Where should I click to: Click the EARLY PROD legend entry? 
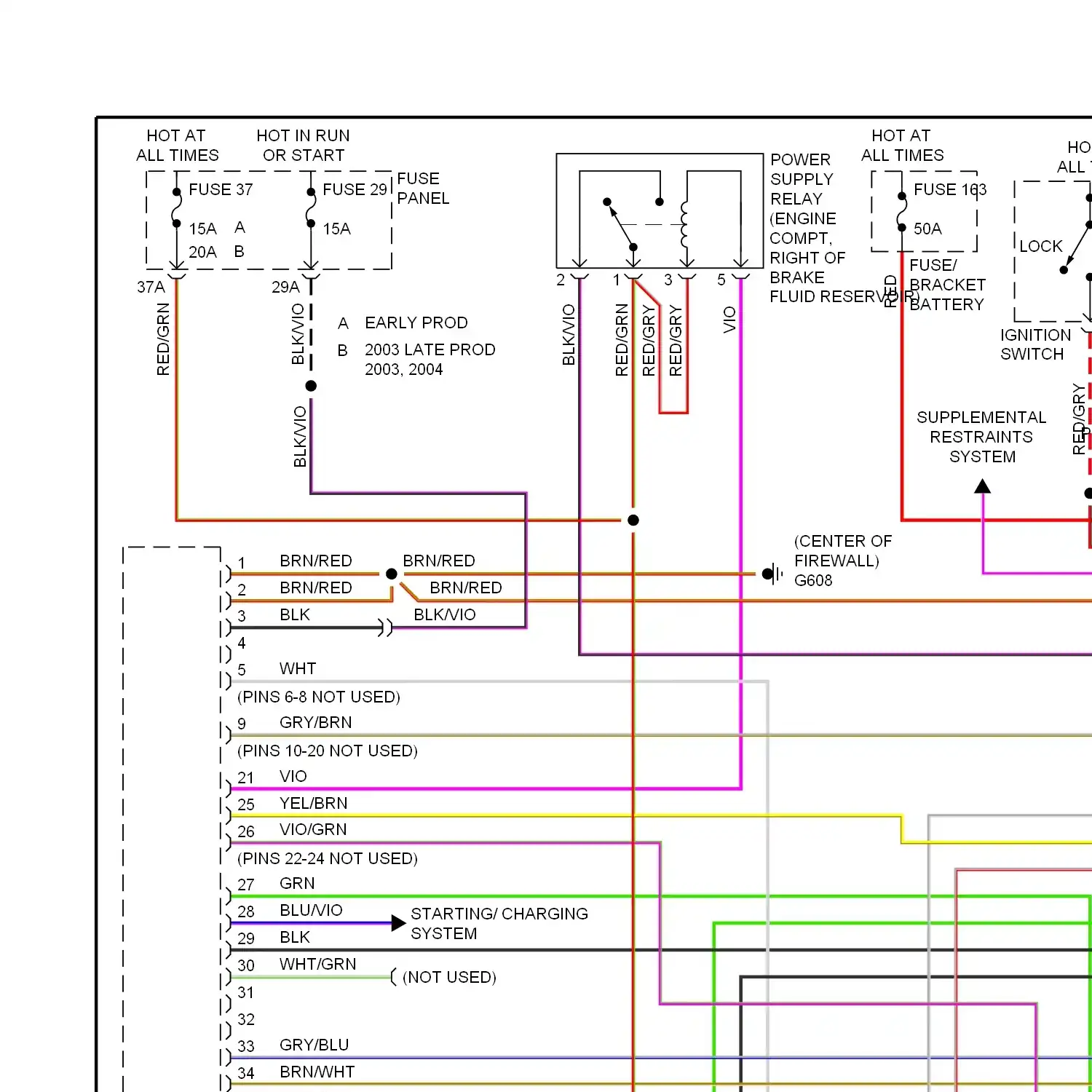[416, 323]
